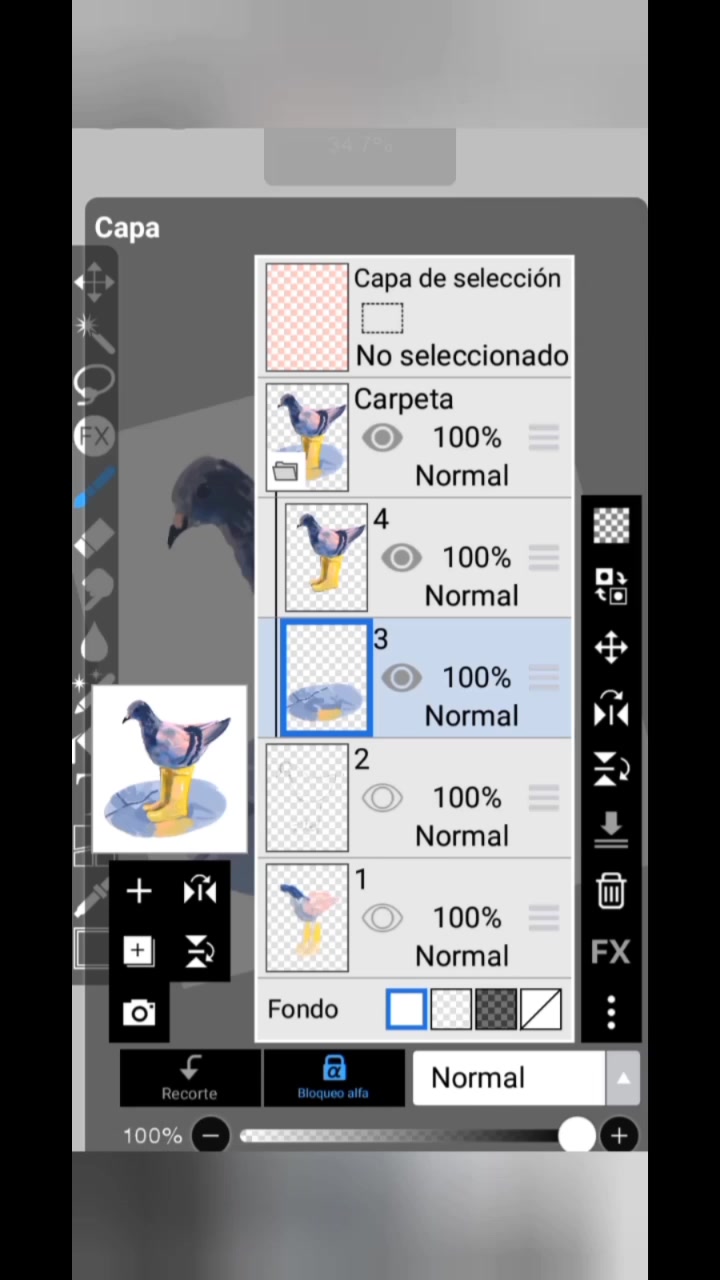Click the blend mode arrow expander
This screenshot has width=720, height=1280.
(x=623, y=1078)
